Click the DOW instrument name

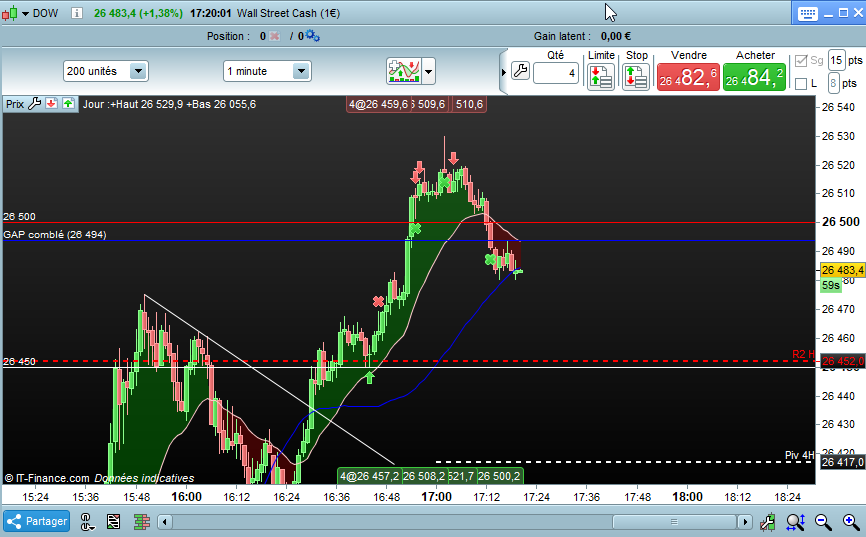click(x=45, y=13)
